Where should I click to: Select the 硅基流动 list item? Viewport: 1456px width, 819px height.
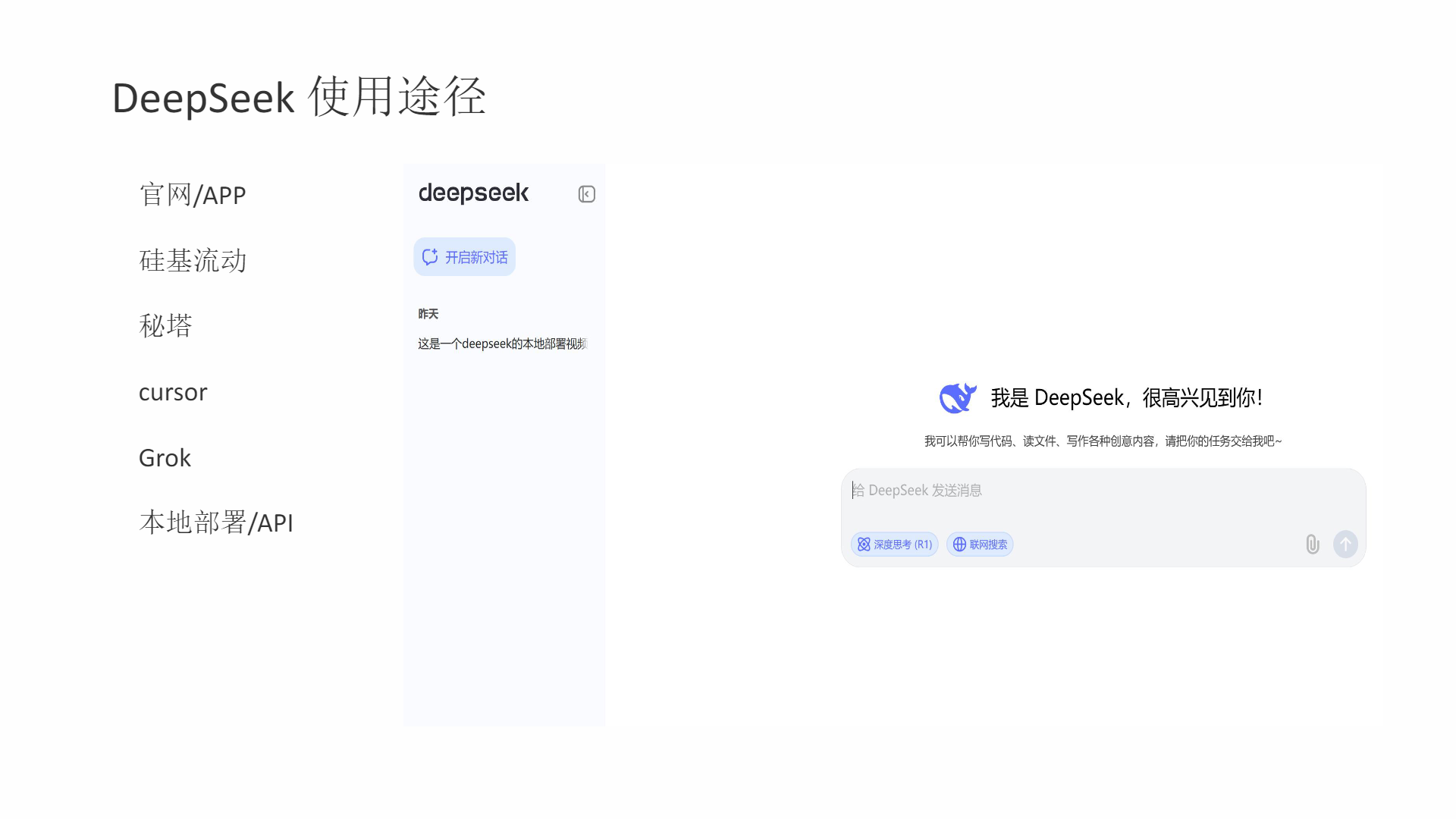(x=193, y=260)
